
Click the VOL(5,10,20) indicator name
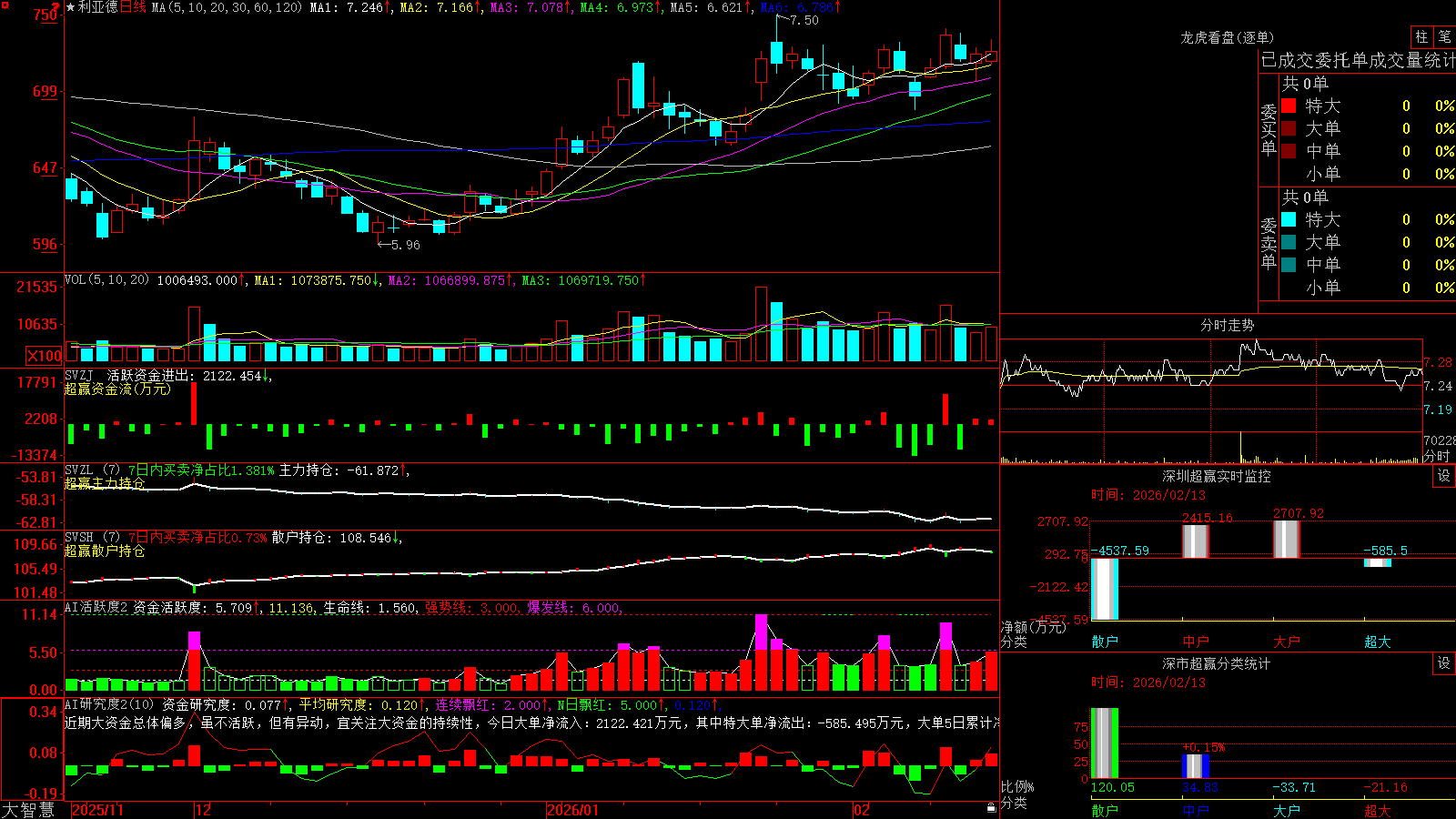click(x=106, y=280)
